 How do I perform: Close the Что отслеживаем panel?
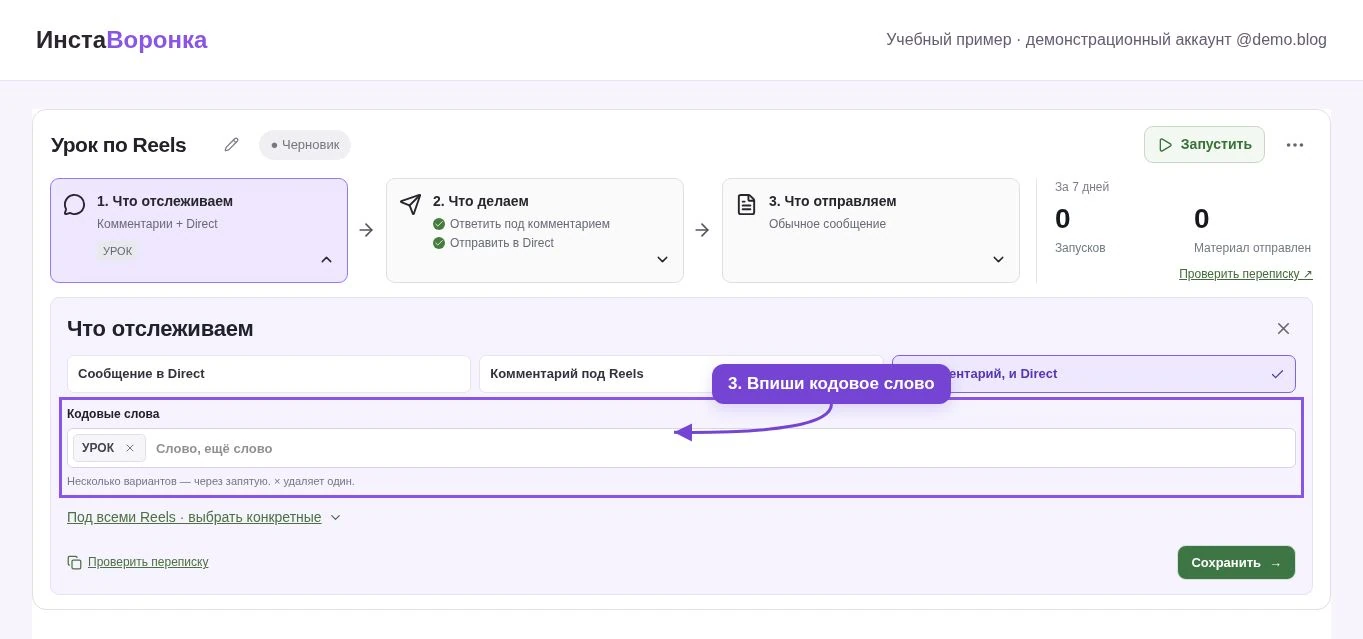click(1283, 329)
